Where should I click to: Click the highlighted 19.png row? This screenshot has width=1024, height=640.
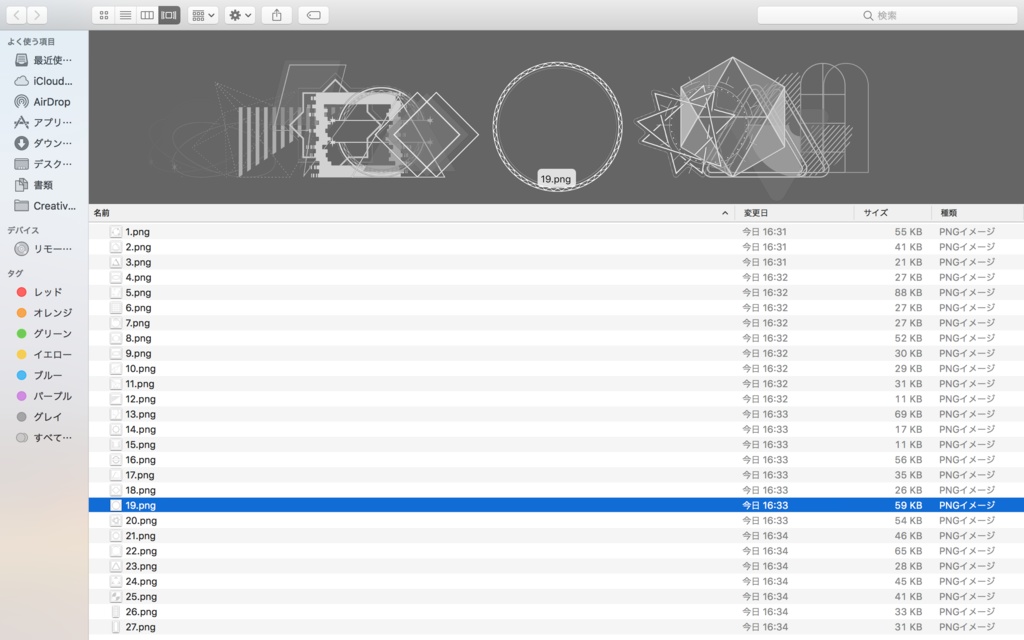click(556, 505)
